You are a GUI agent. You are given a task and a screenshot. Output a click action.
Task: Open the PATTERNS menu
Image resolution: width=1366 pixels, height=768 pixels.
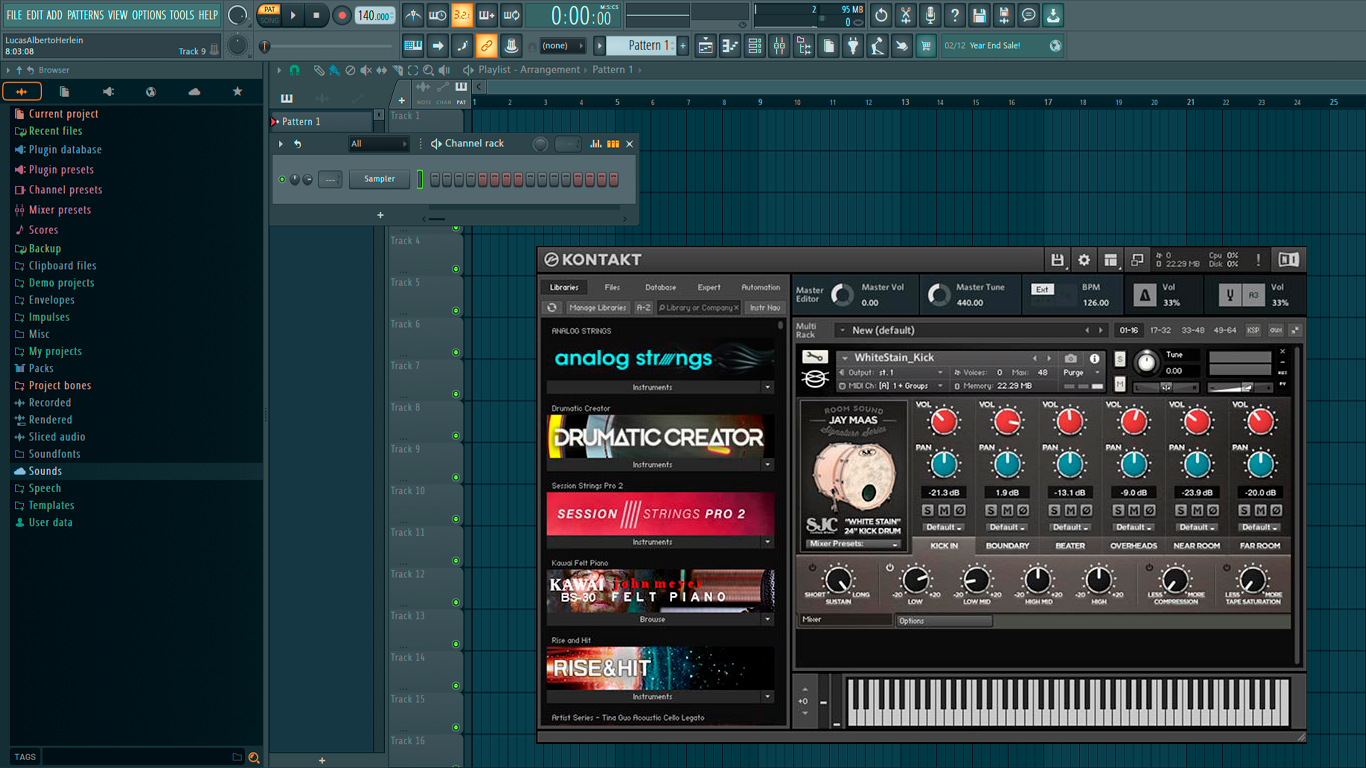(85, 15)
